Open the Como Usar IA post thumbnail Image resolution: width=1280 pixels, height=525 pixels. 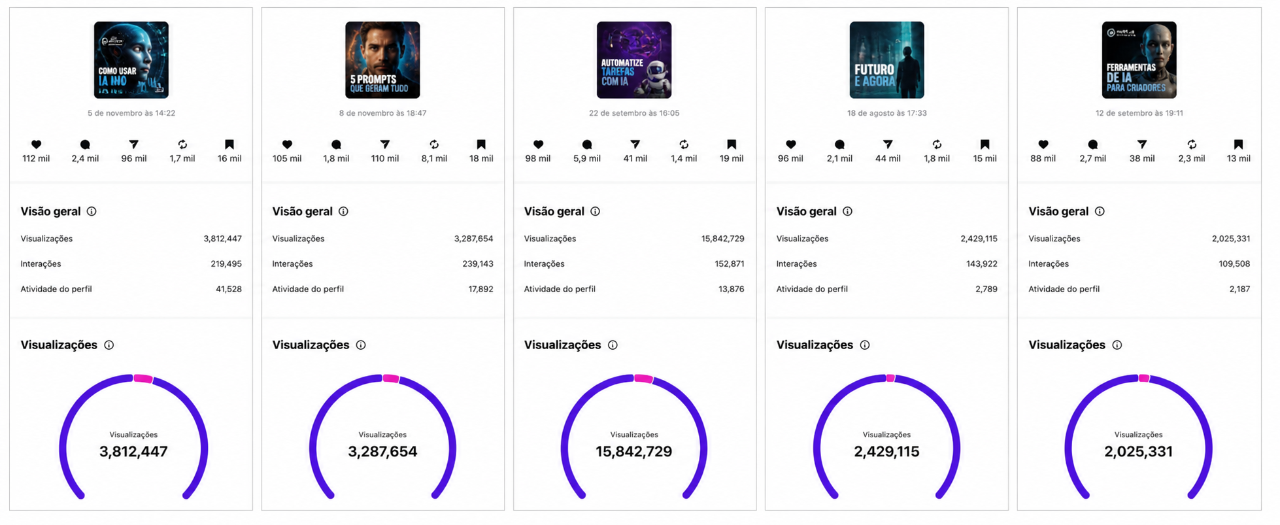(x=131, y=60)
